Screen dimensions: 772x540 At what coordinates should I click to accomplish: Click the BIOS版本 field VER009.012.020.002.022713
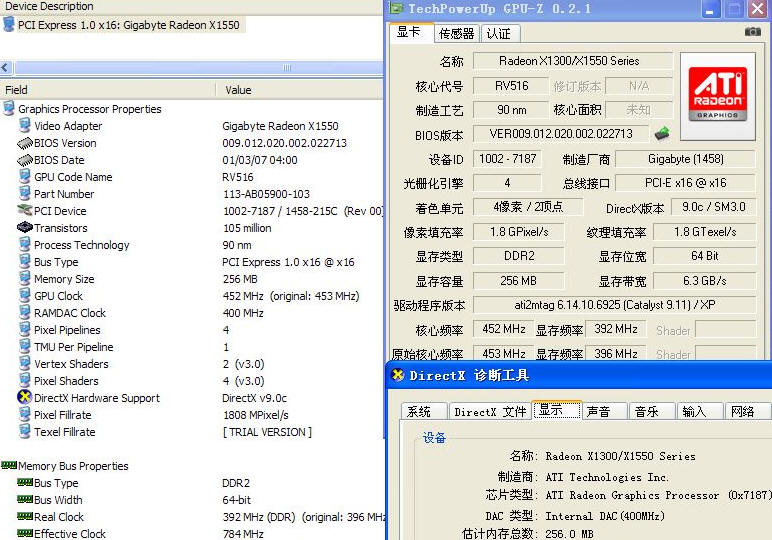(560, 134)
